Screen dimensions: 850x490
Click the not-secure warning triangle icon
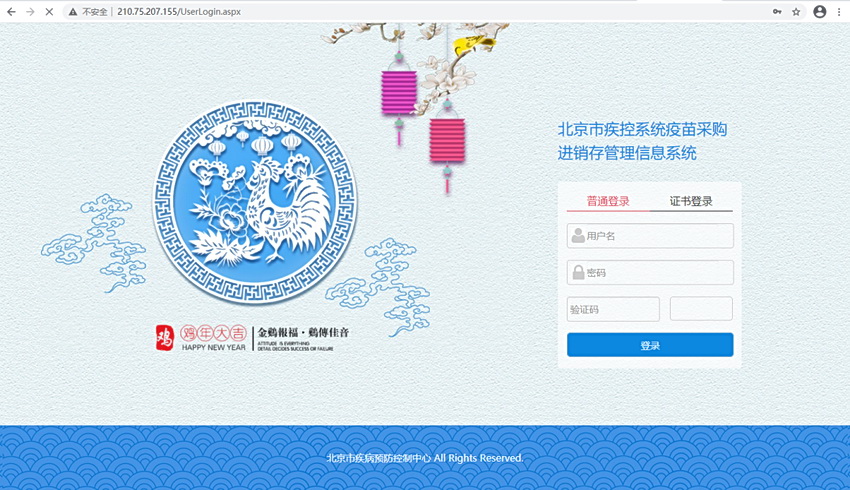point(73,11)
